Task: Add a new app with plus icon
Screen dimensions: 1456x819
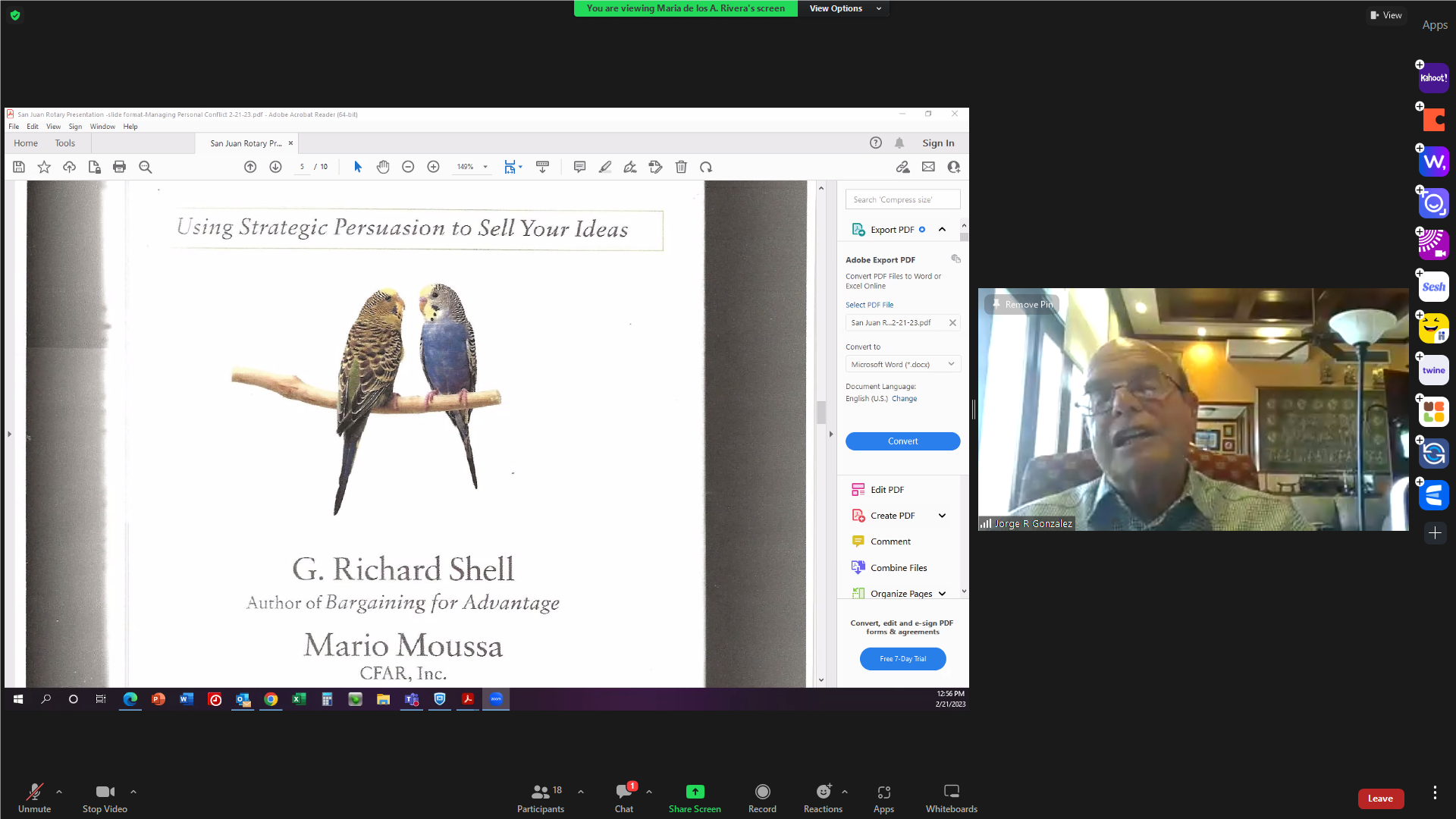Action: click(1435, 533)
